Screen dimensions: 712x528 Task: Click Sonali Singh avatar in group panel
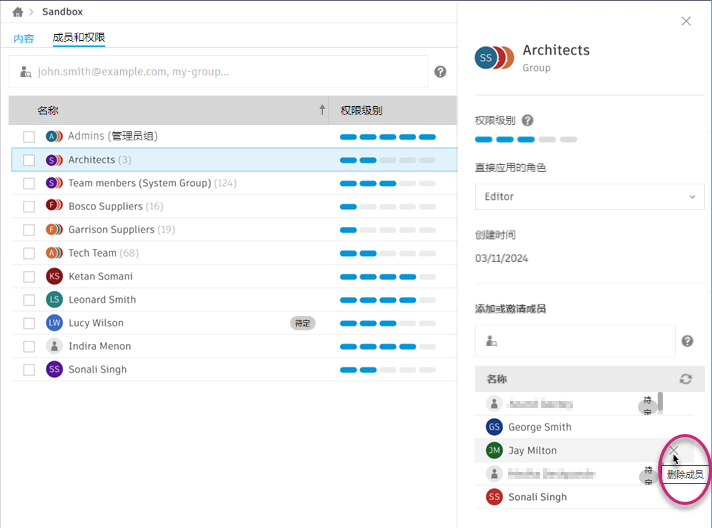coord(494,497)
